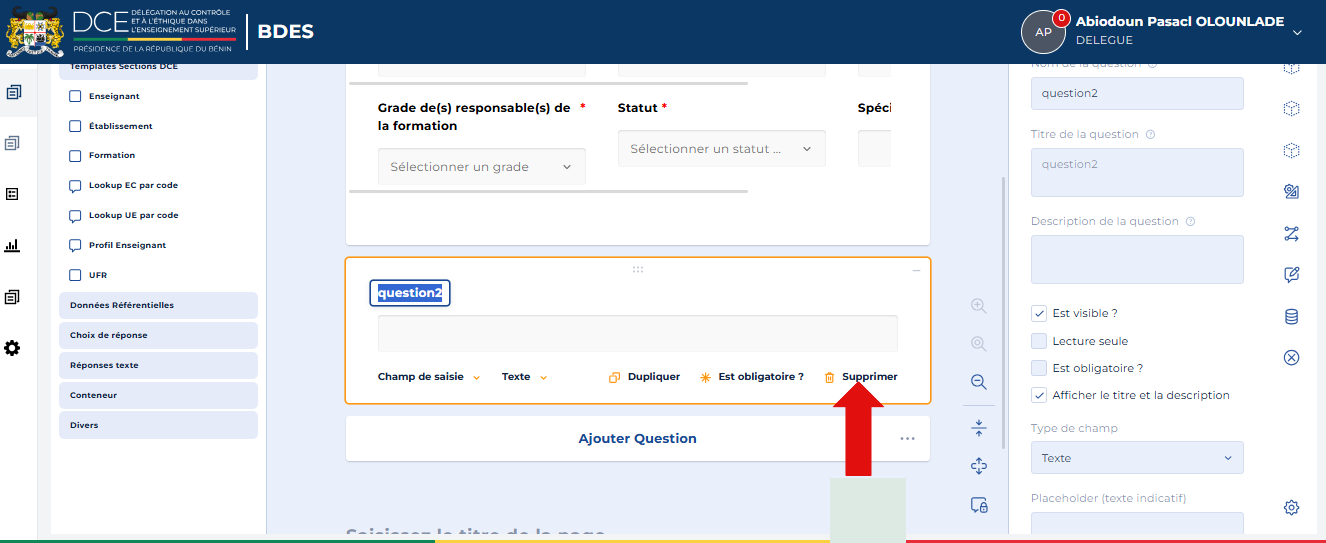Click the question2 highlighted title in card
This screenshot has width=1326, height=543.
tap(410, 293)
